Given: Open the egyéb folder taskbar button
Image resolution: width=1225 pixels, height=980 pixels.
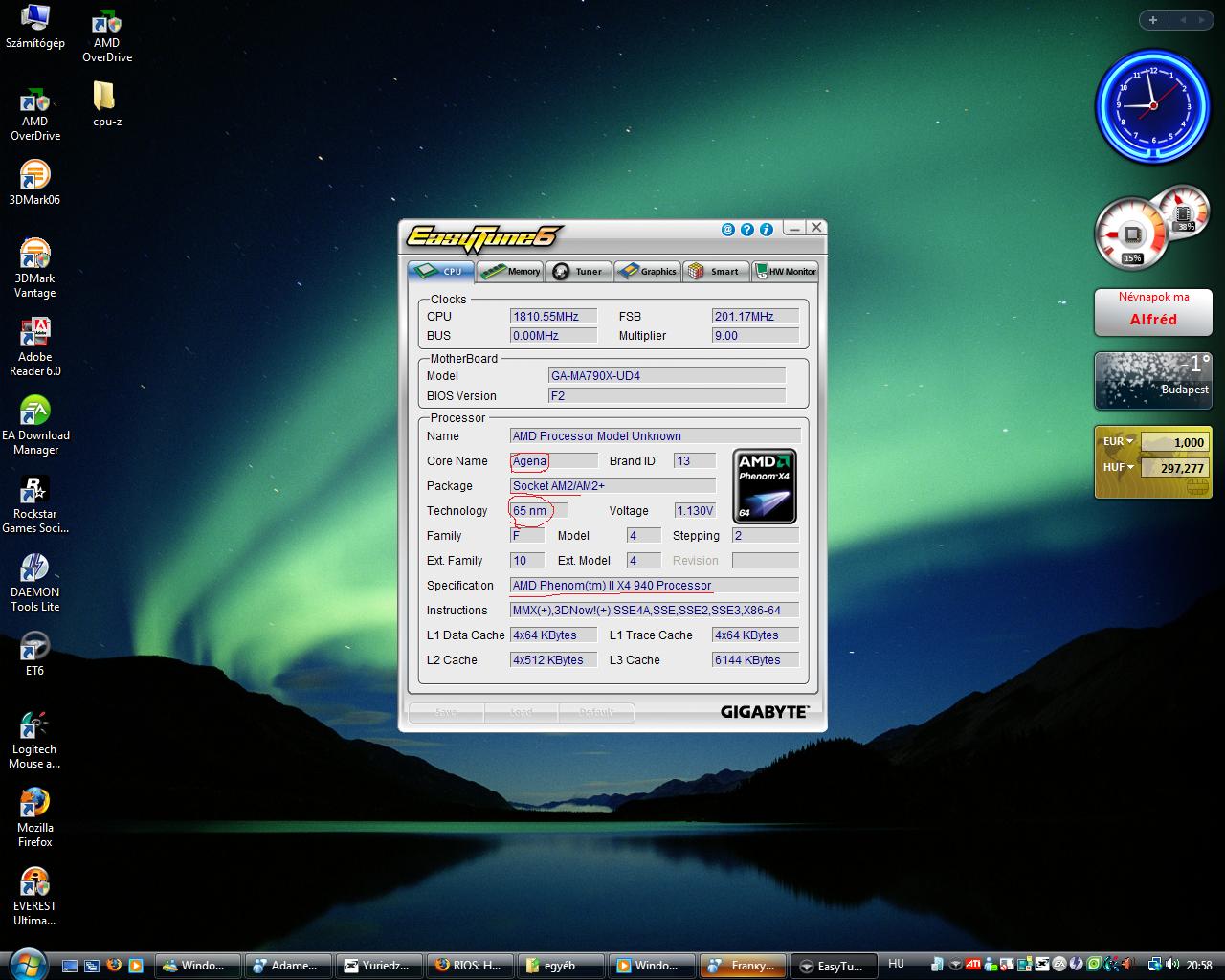Looking at the screenshot, I should (x=560, y=965).
